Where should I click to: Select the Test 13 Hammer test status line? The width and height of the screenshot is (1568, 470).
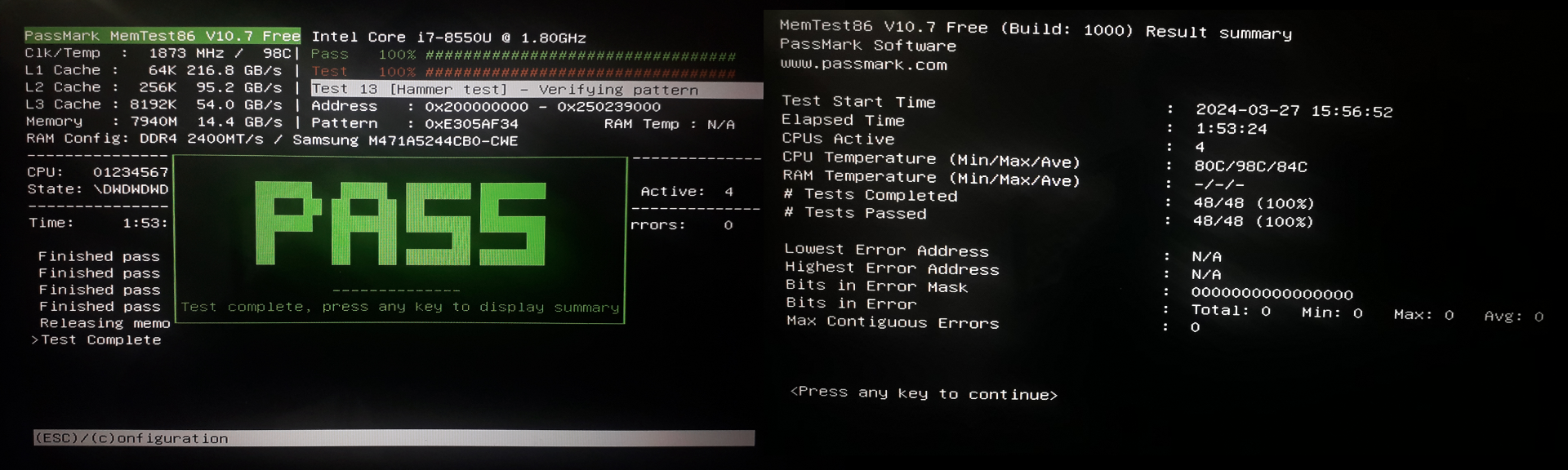tap(537, 90)
